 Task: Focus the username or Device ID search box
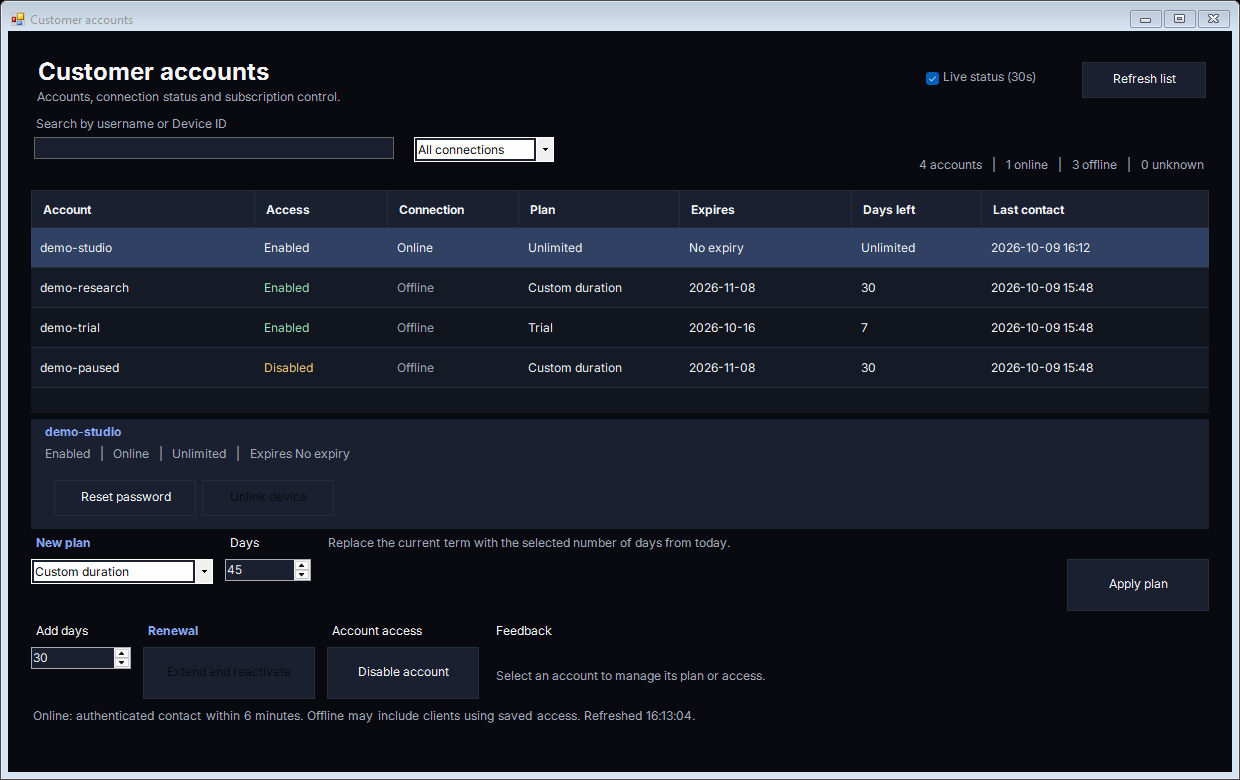(x=214, y=148)
